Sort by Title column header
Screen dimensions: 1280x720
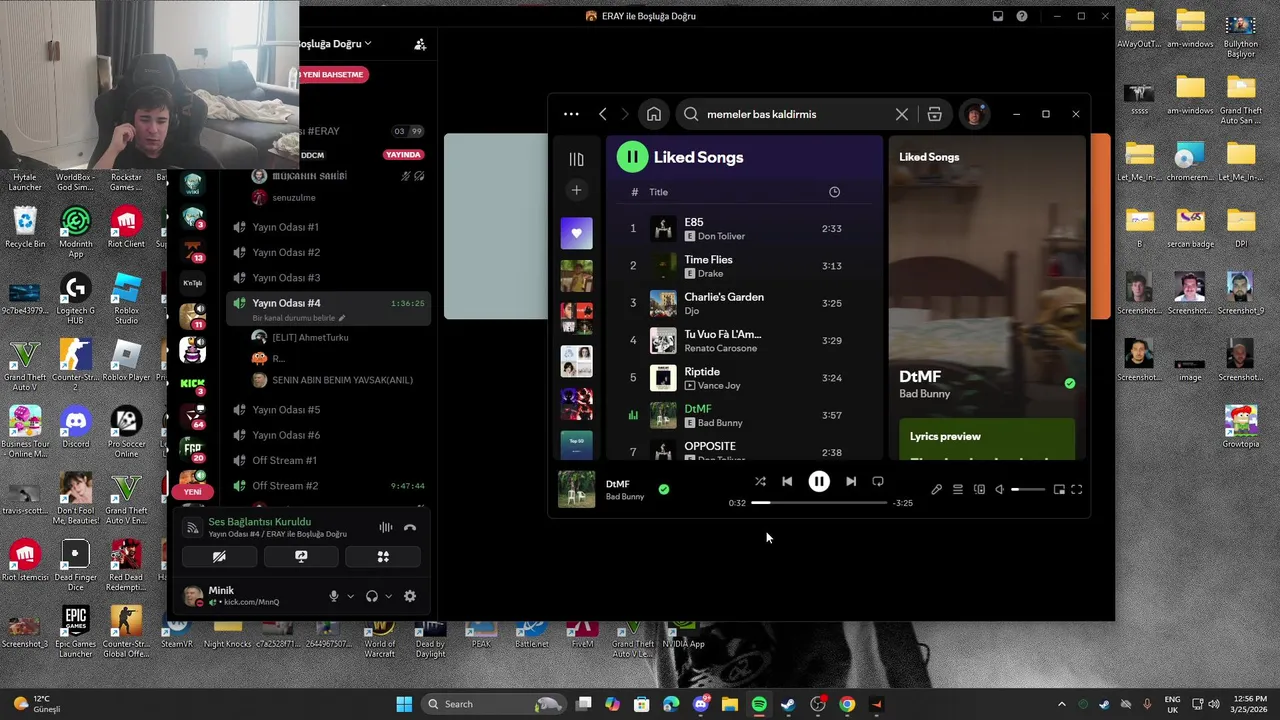pos(659,192)
